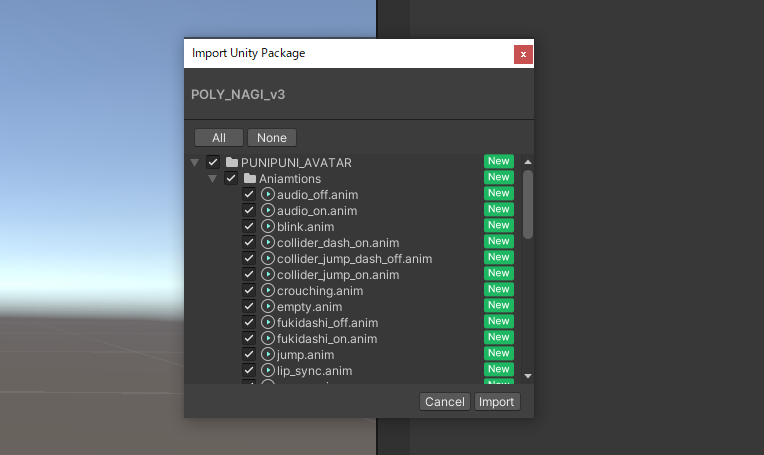This screenshot has height=455, width=764.
Task: Click the collider_jump_dash_off.anim clip icon
Action: (x=267, y=258)
